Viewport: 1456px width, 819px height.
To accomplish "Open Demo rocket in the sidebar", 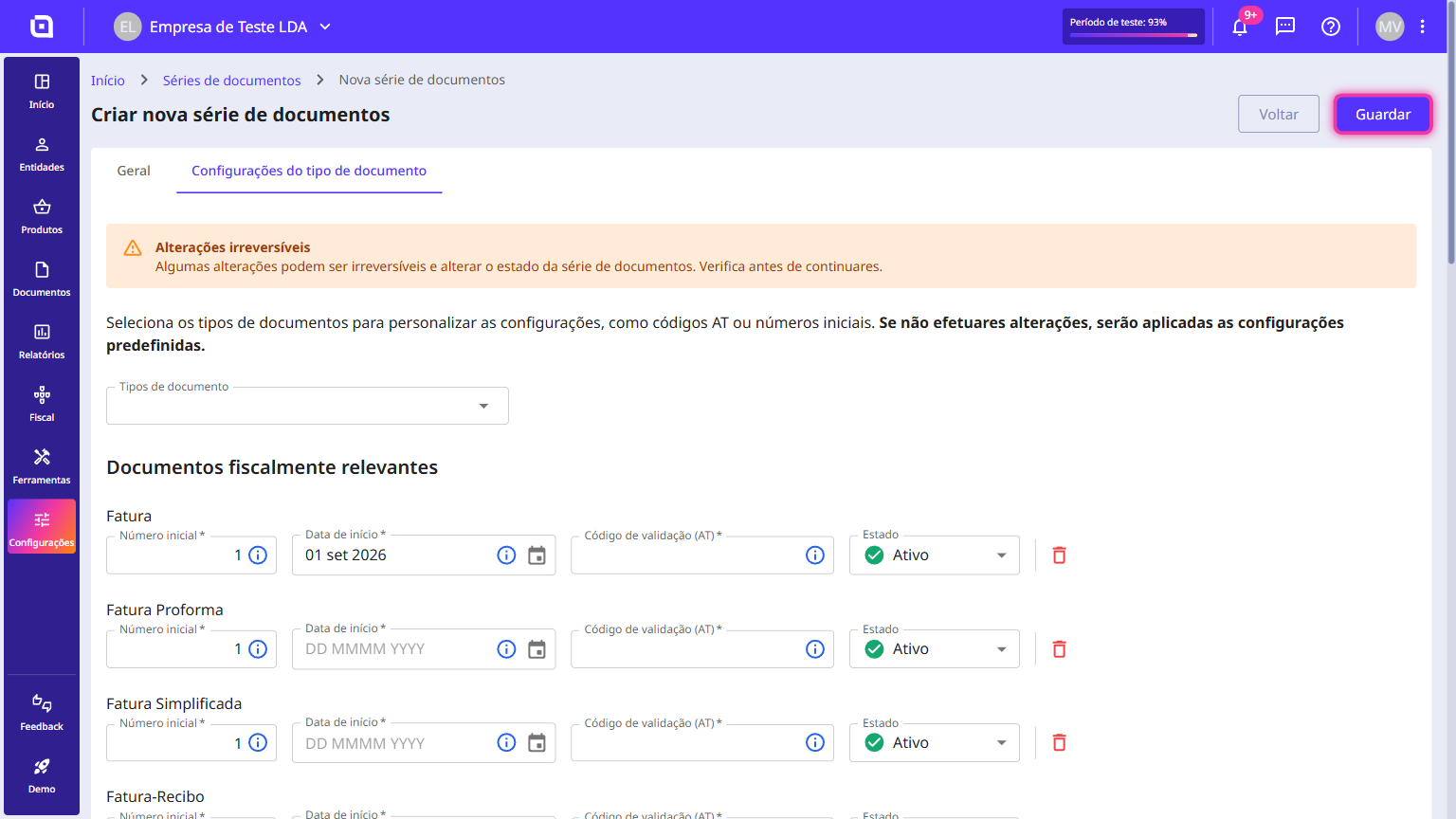I will (x=42, y=776).
